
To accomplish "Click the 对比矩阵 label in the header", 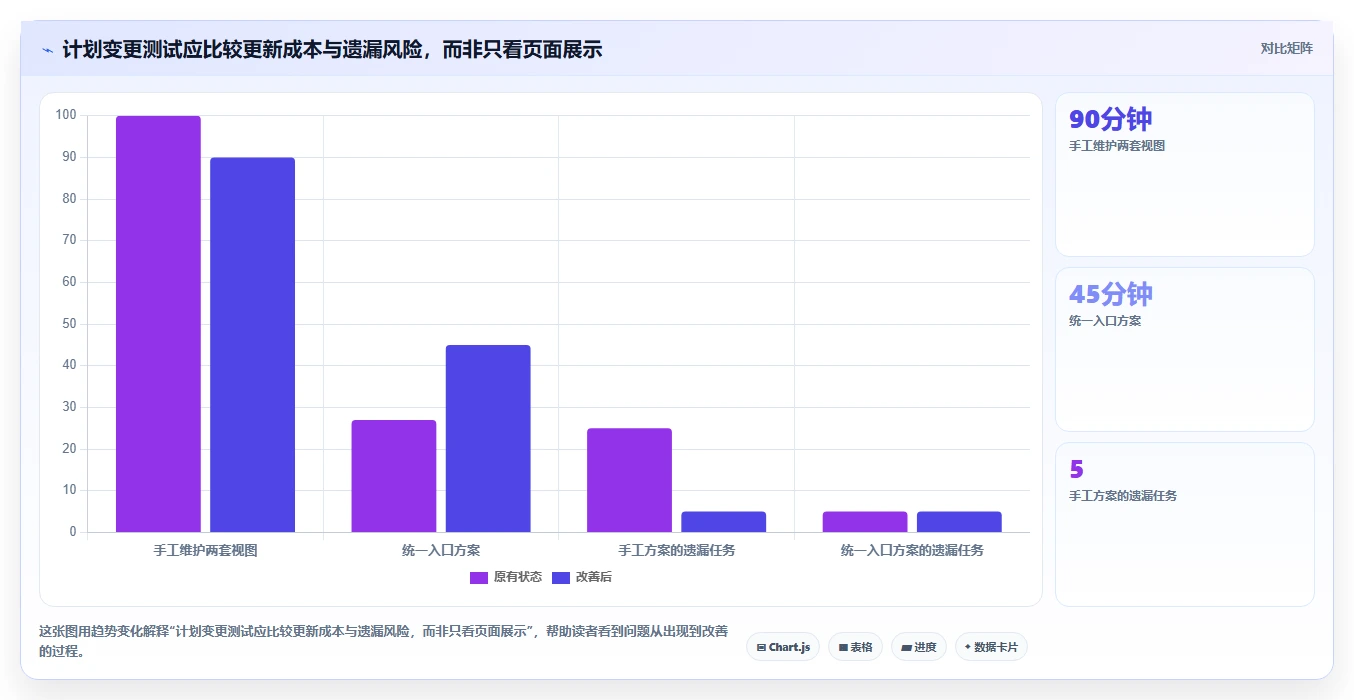I will (x=1286, y=48).
